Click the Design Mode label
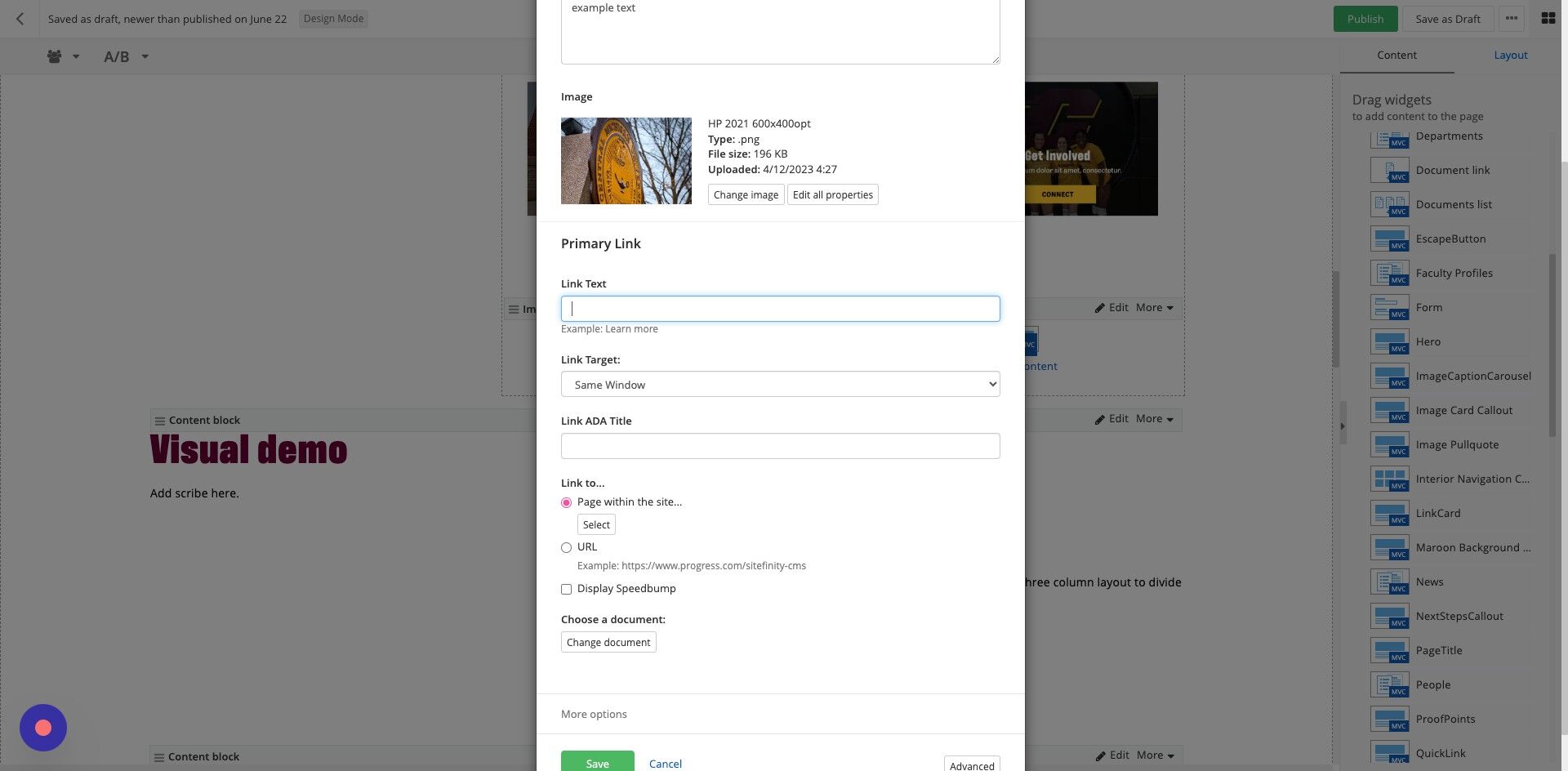The height and width of the screenshot is (771, 1568). point(333,19)
